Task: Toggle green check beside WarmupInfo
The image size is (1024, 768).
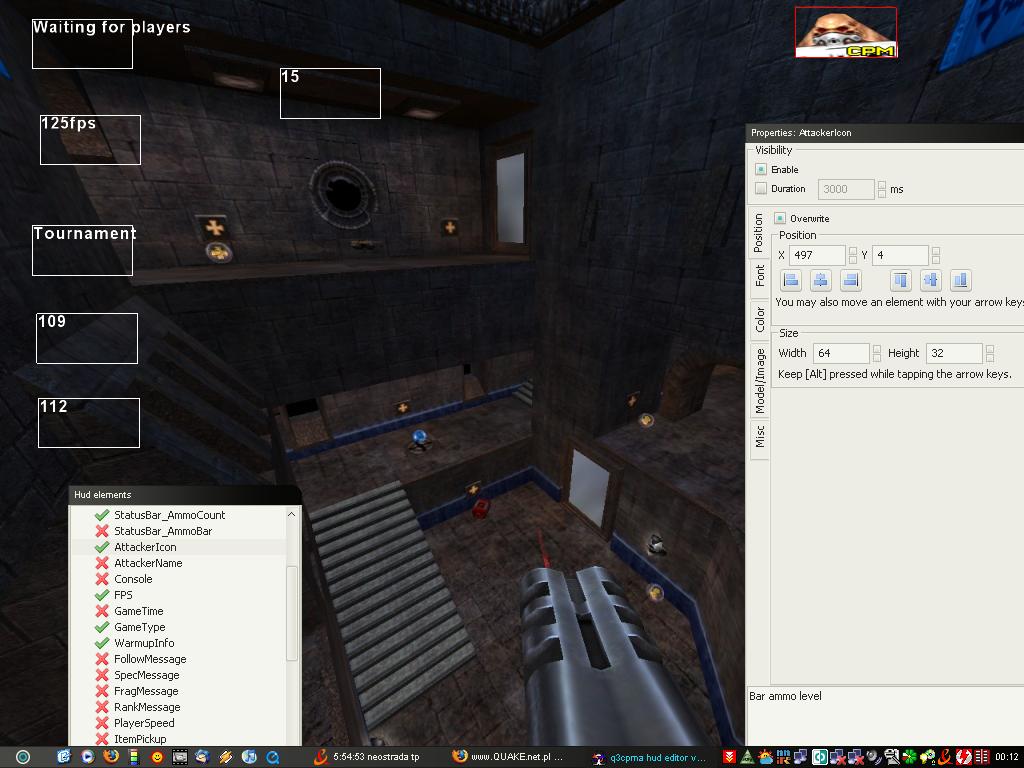Action: click(x=102, y=643)
